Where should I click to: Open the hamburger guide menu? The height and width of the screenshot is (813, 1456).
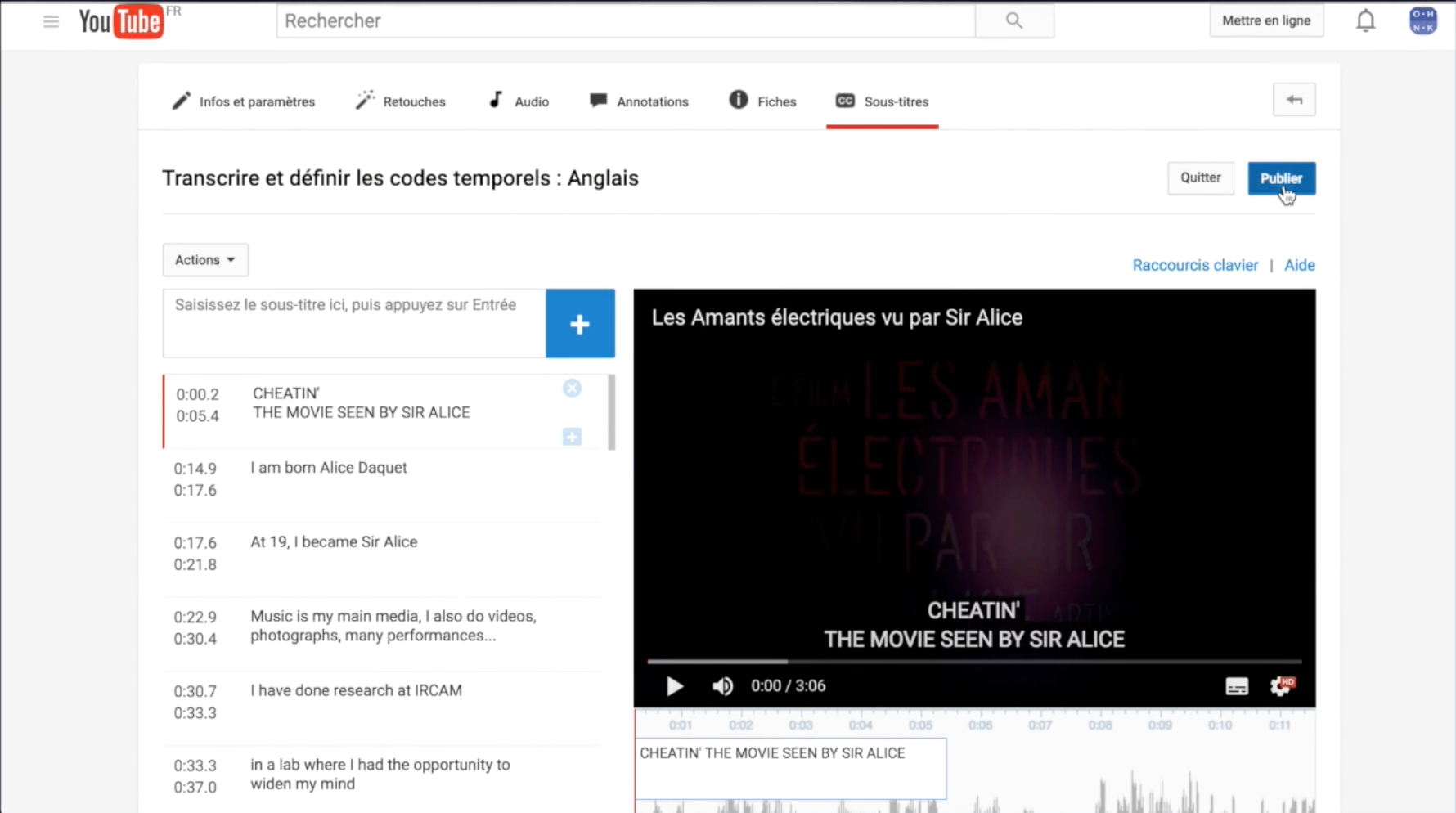click(51, 21)
